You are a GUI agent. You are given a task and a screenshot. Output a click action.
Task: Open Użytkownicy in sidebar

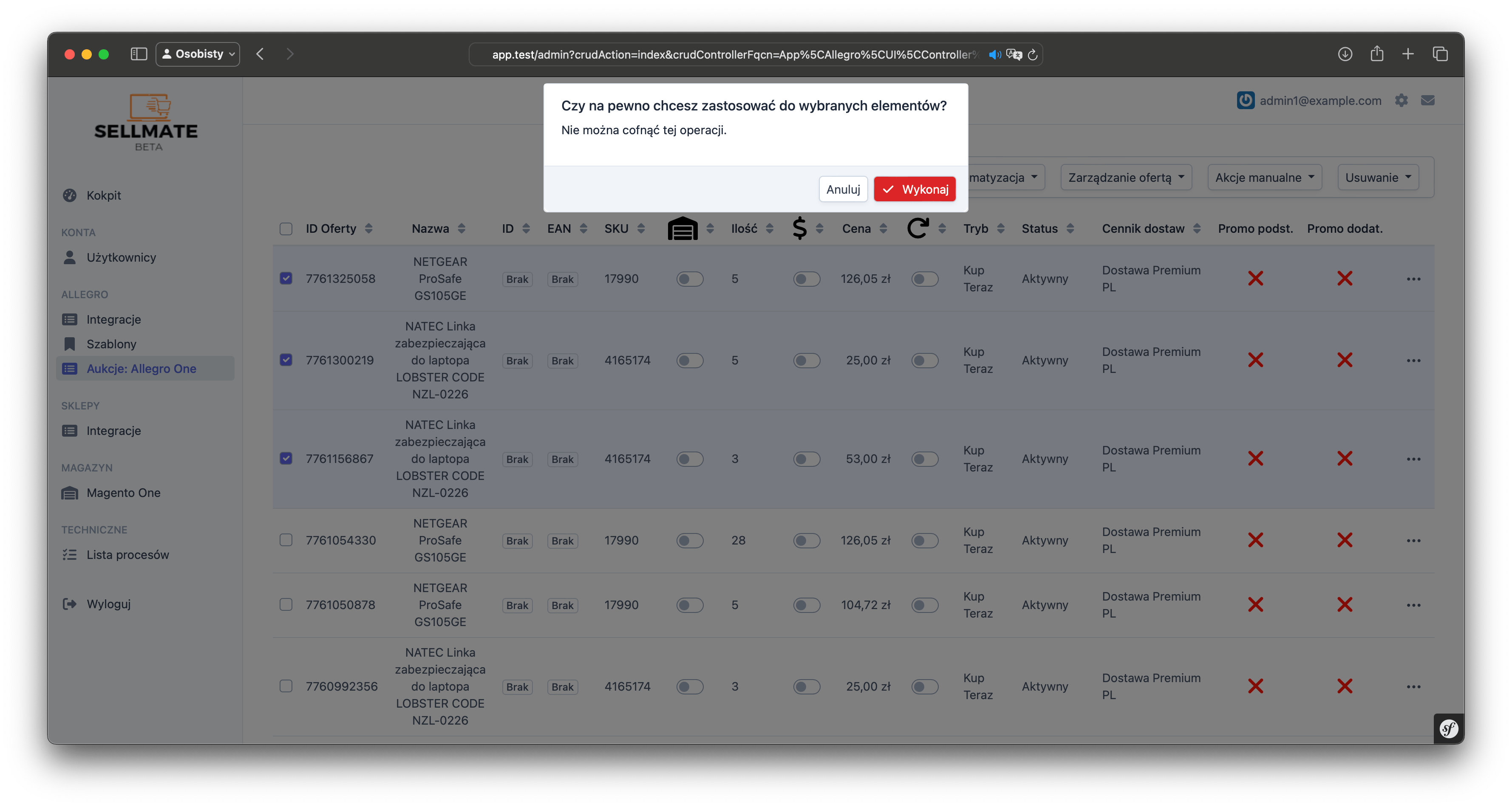[121, 257]
